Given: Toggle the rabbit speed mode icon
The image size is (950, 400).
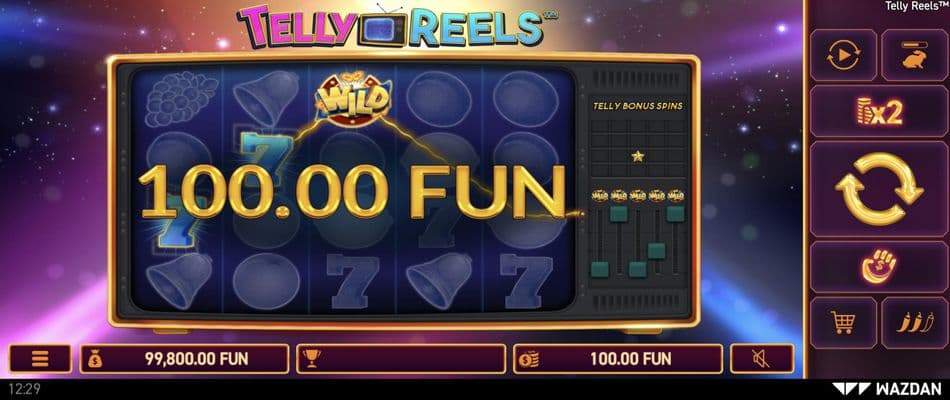Looking at the screenshot, I should pyautogui.click(x=914, y=55).
